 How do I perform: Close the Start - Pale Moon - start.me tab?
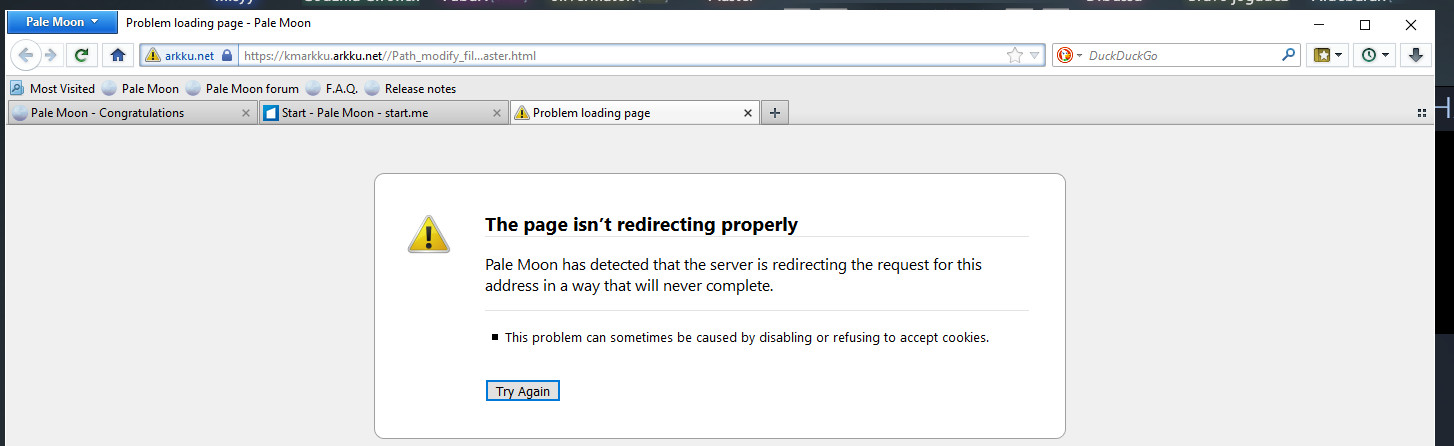[x=497, y=113]
